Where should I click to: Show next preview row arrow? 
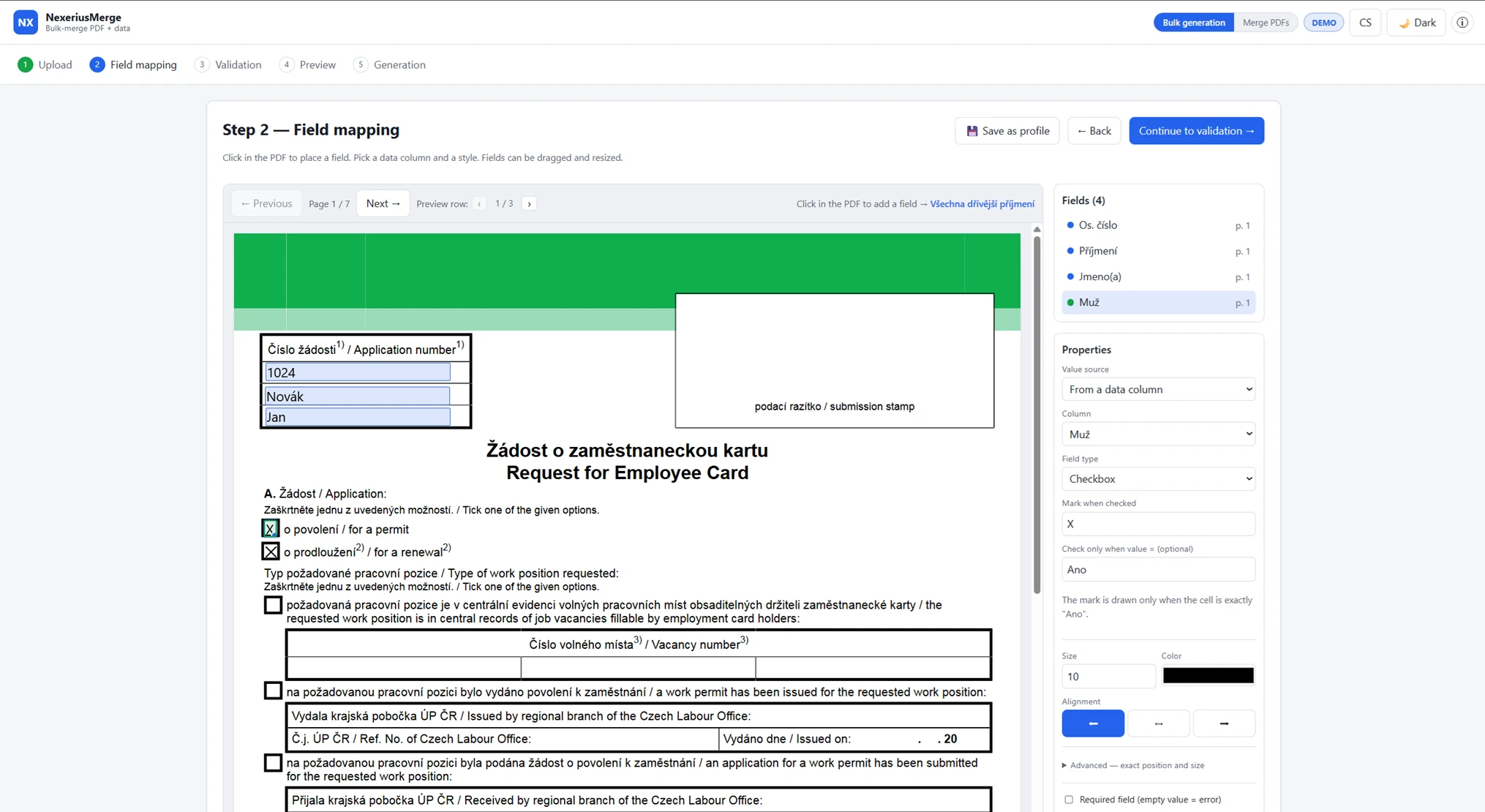point(530,204)
